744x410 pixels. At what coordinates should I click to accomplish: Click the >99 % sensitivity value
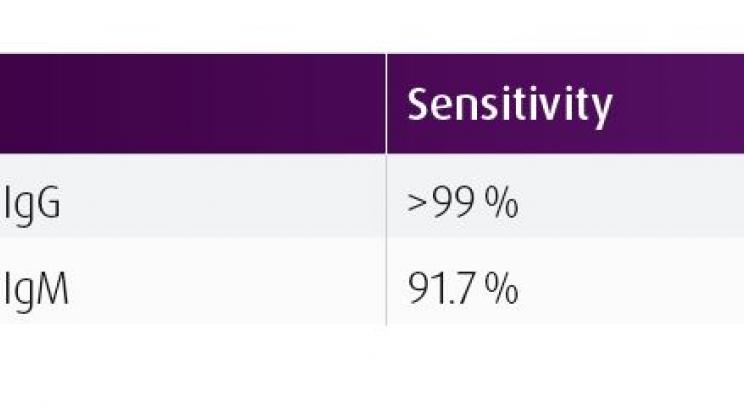462,205
